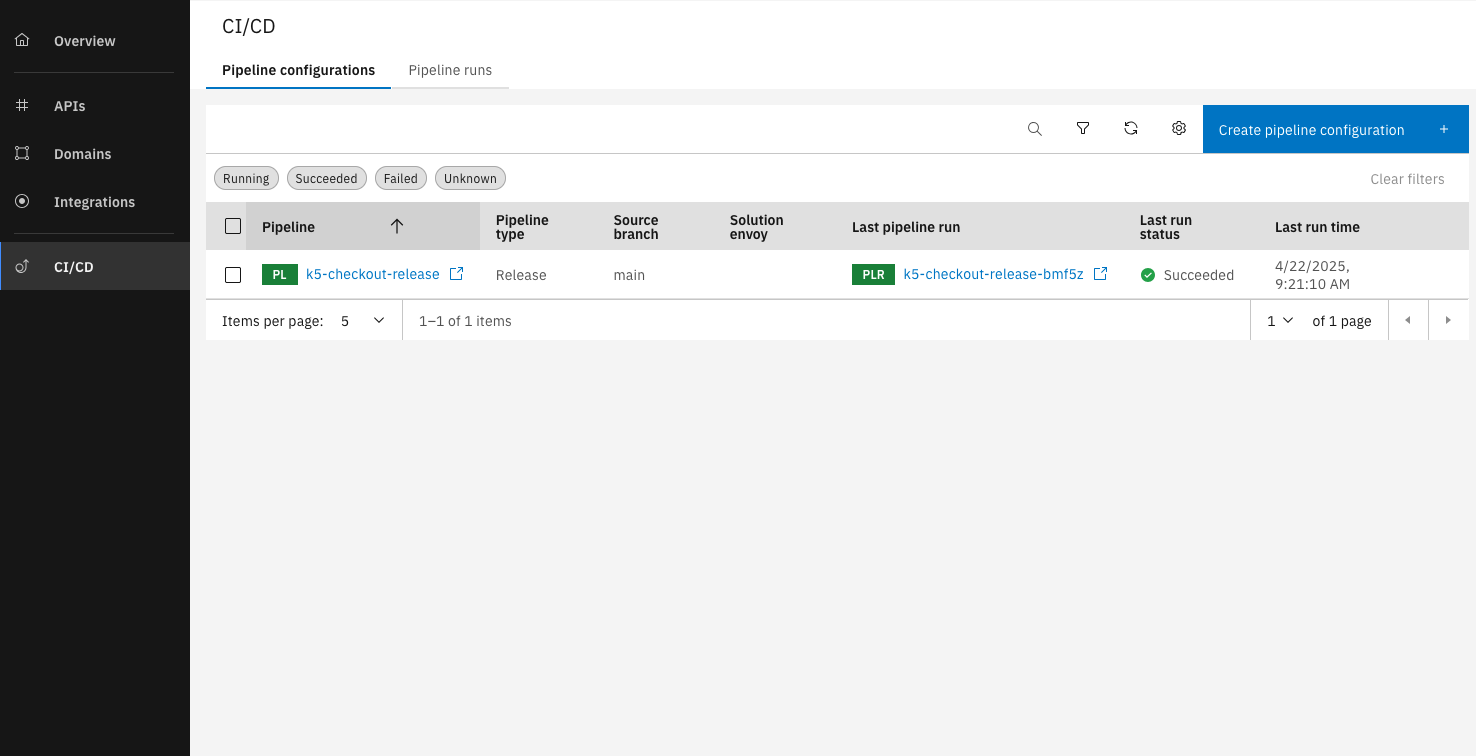Toggle the Failed status filter chip
The image size is (1476, 756).
[x=400, y=179]
